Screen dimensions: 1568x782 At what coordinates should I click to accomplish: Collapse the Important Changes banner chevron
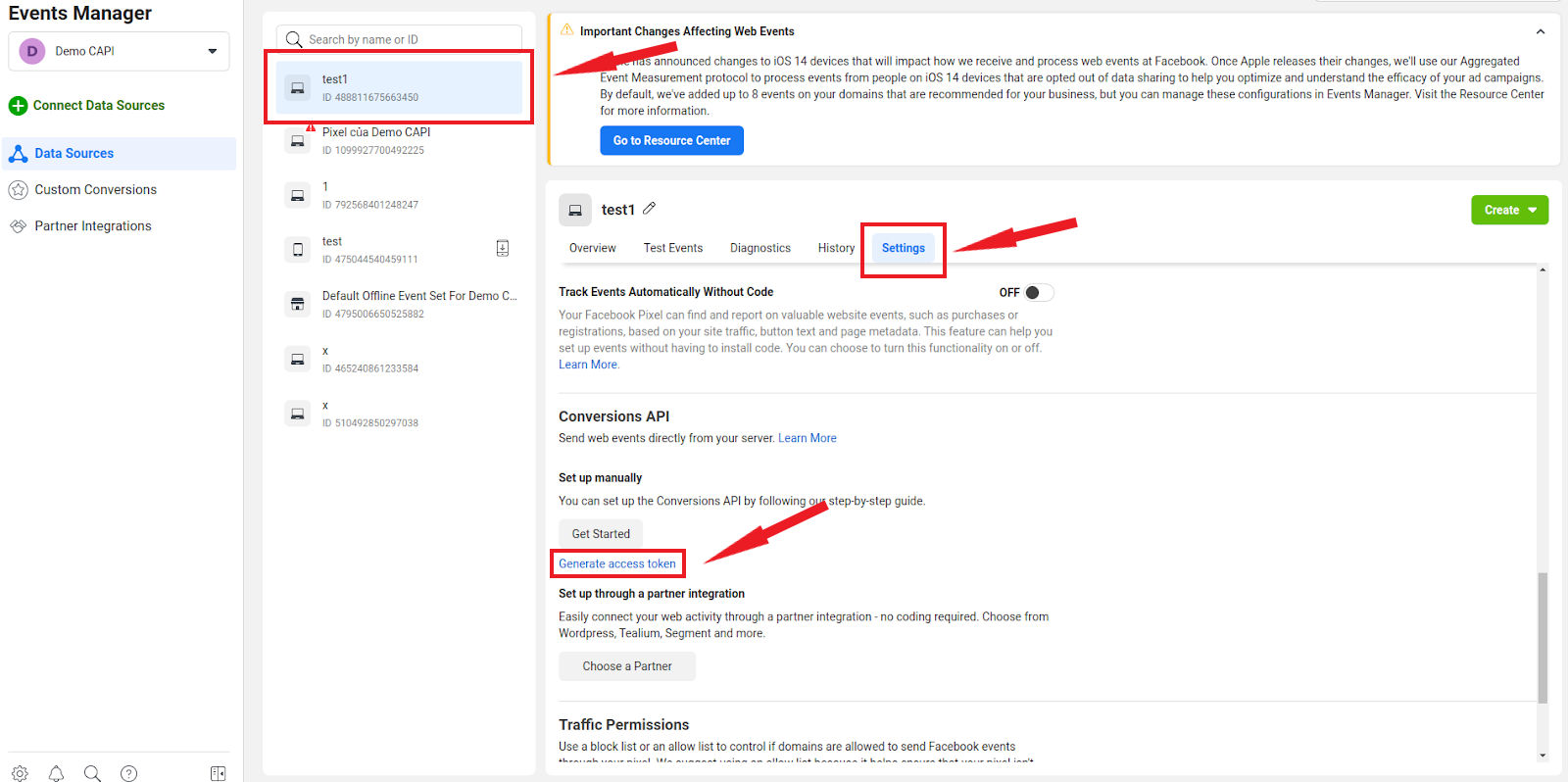(1541, 31)
